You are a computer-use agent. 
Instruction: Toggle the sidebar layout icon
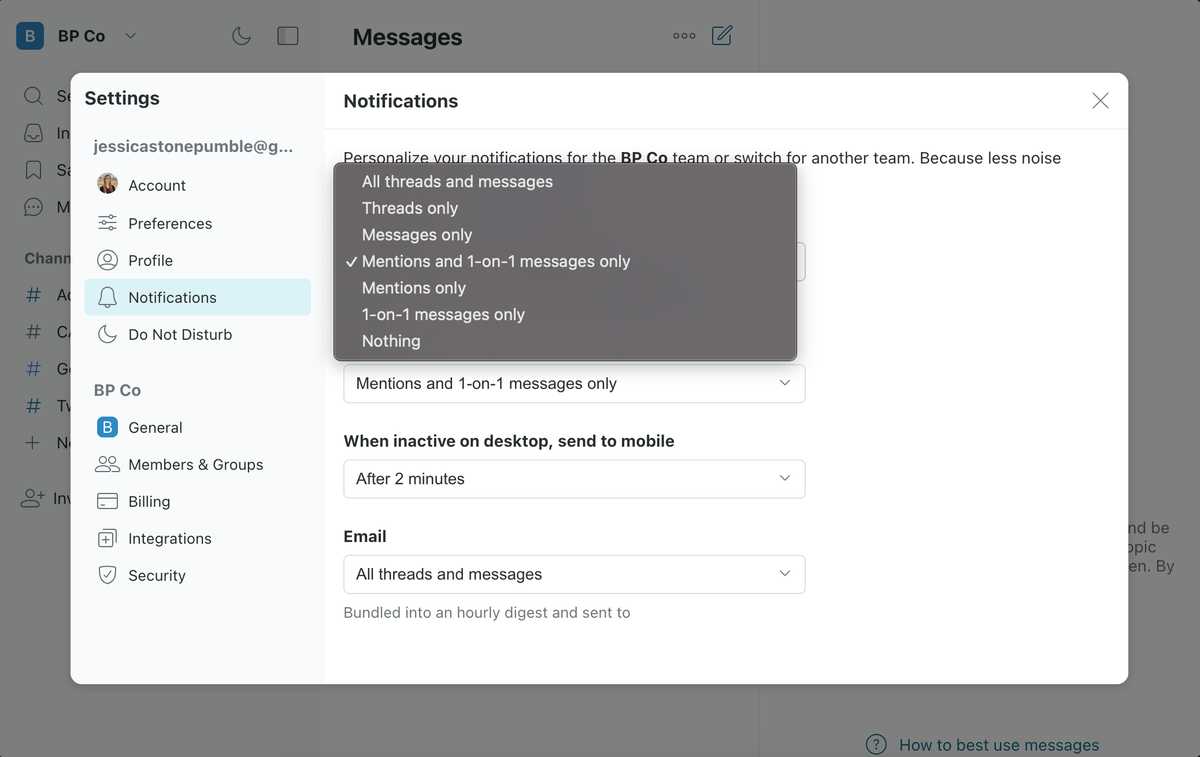pyautogui.click(x=288, y=36)
